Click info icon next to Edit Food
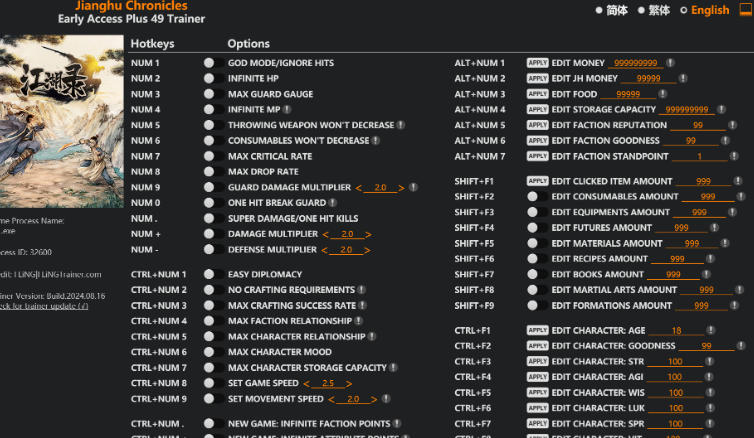This screenshot has width=754, height=438. click(661, 94)
